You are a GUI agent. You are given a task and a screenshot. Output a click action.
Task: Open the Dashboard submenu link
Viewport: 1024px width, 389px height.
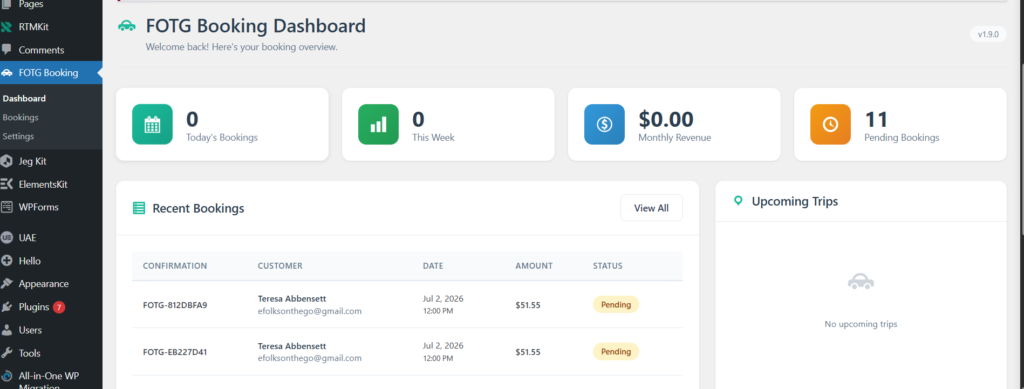pyautogui.click(x=24, y=99)
